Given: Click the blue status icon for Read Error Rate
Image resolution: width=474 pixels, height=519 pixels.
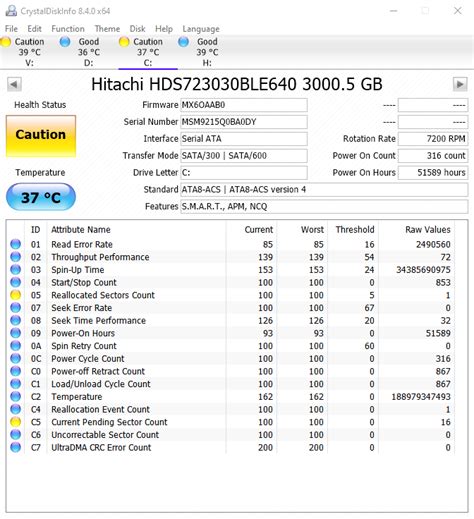Looking at the screenshot, I should tap(15, 244).
